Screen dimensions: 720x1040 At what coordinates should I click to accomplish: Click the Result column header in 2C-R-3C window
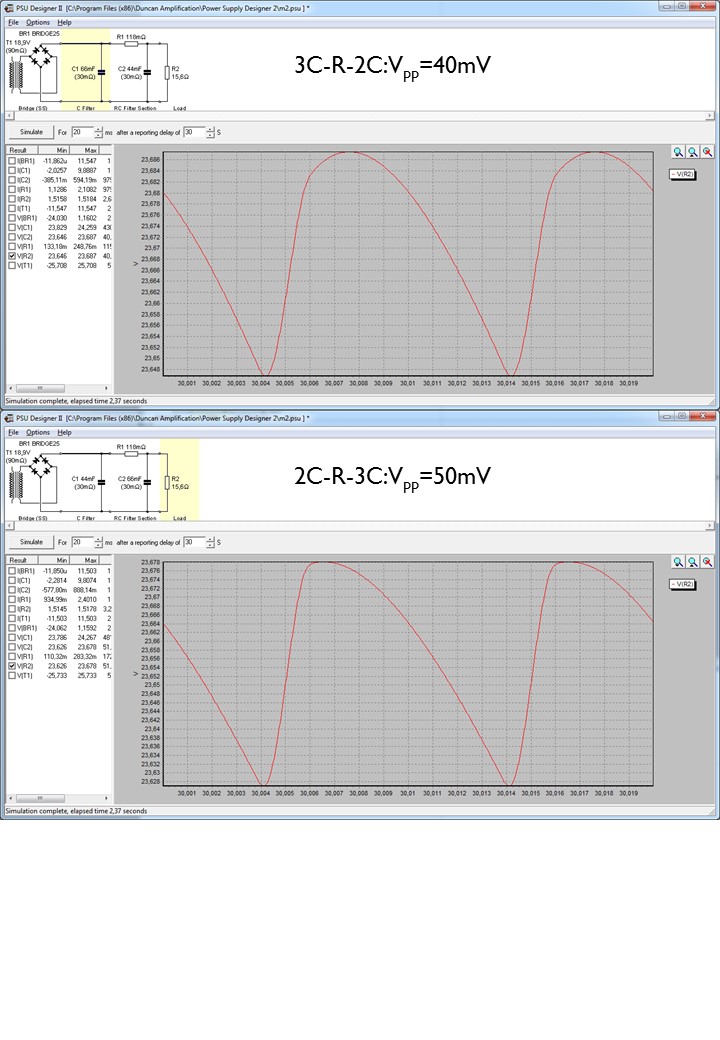[x=22, y=560]
